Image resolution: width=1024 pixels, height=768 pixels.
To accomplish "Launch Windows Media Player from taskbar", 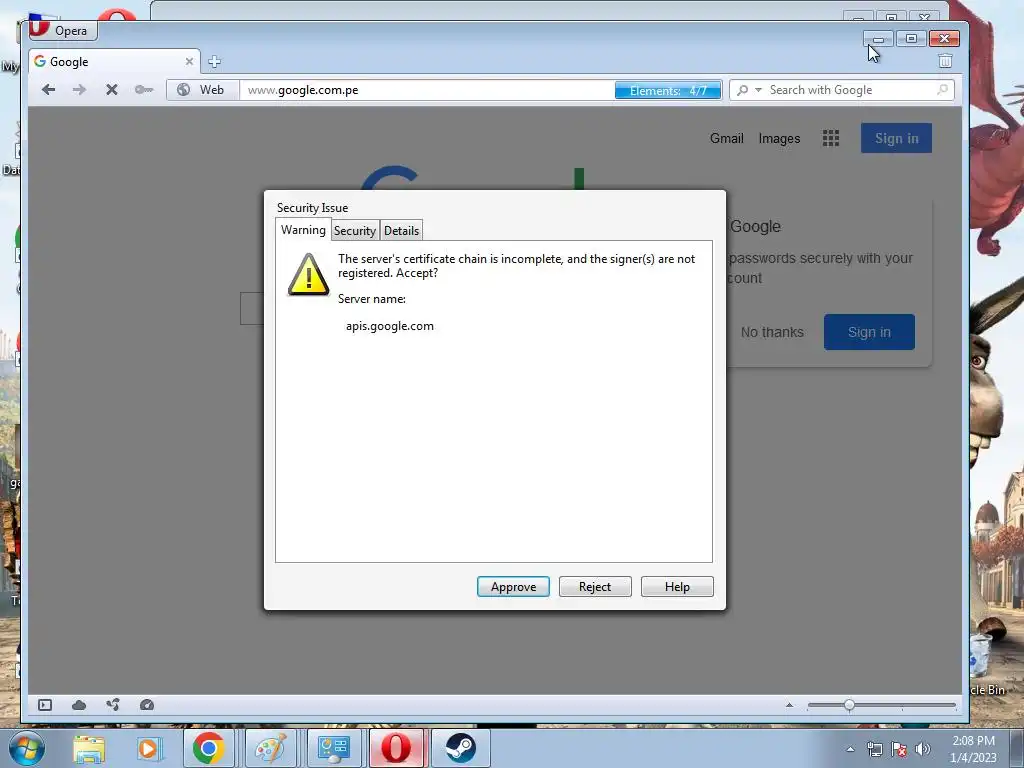I will 148,748.
